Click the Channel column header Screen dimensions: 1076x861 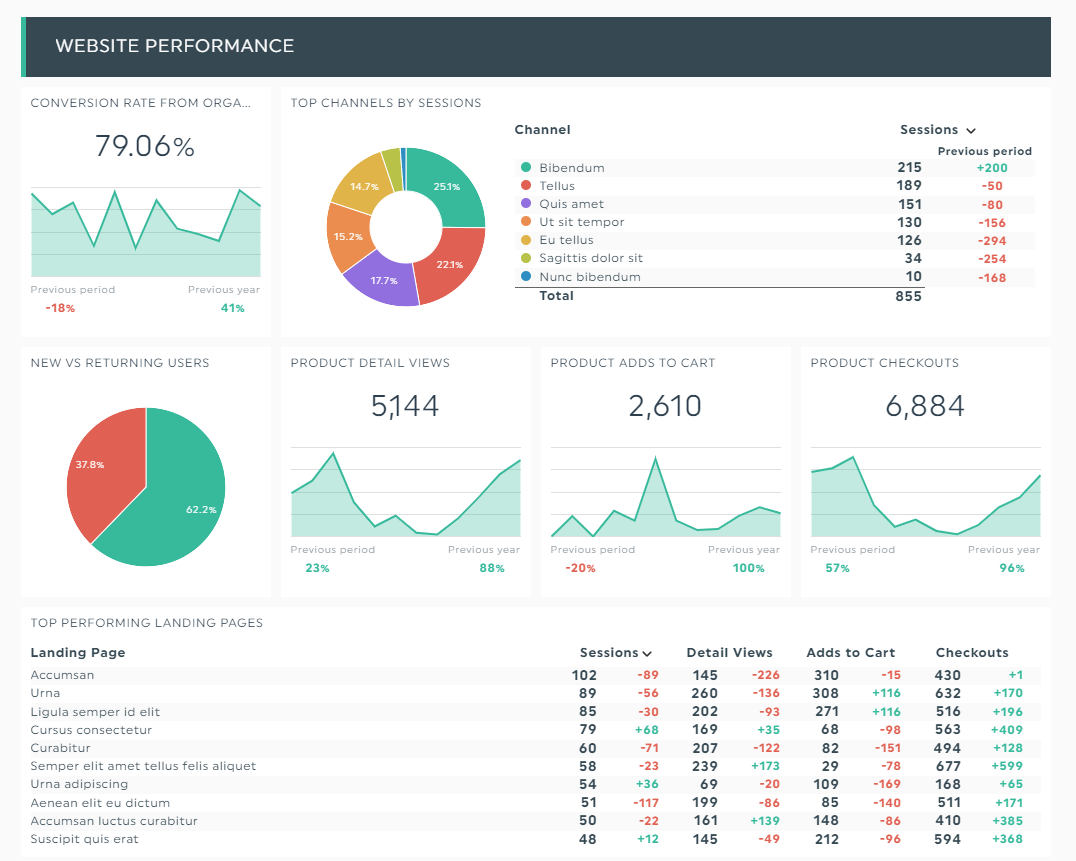(x=542, y=130)
